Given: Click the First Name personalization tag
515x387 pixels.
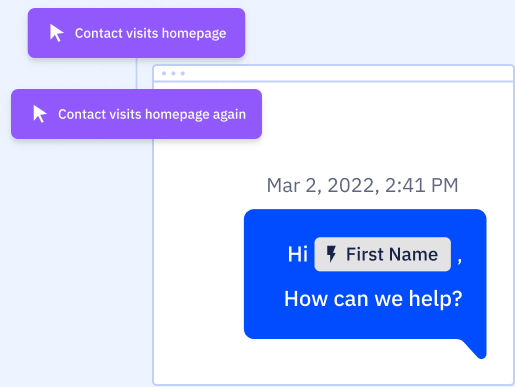Looking at the screenshot, I should (x=382, y=254).
